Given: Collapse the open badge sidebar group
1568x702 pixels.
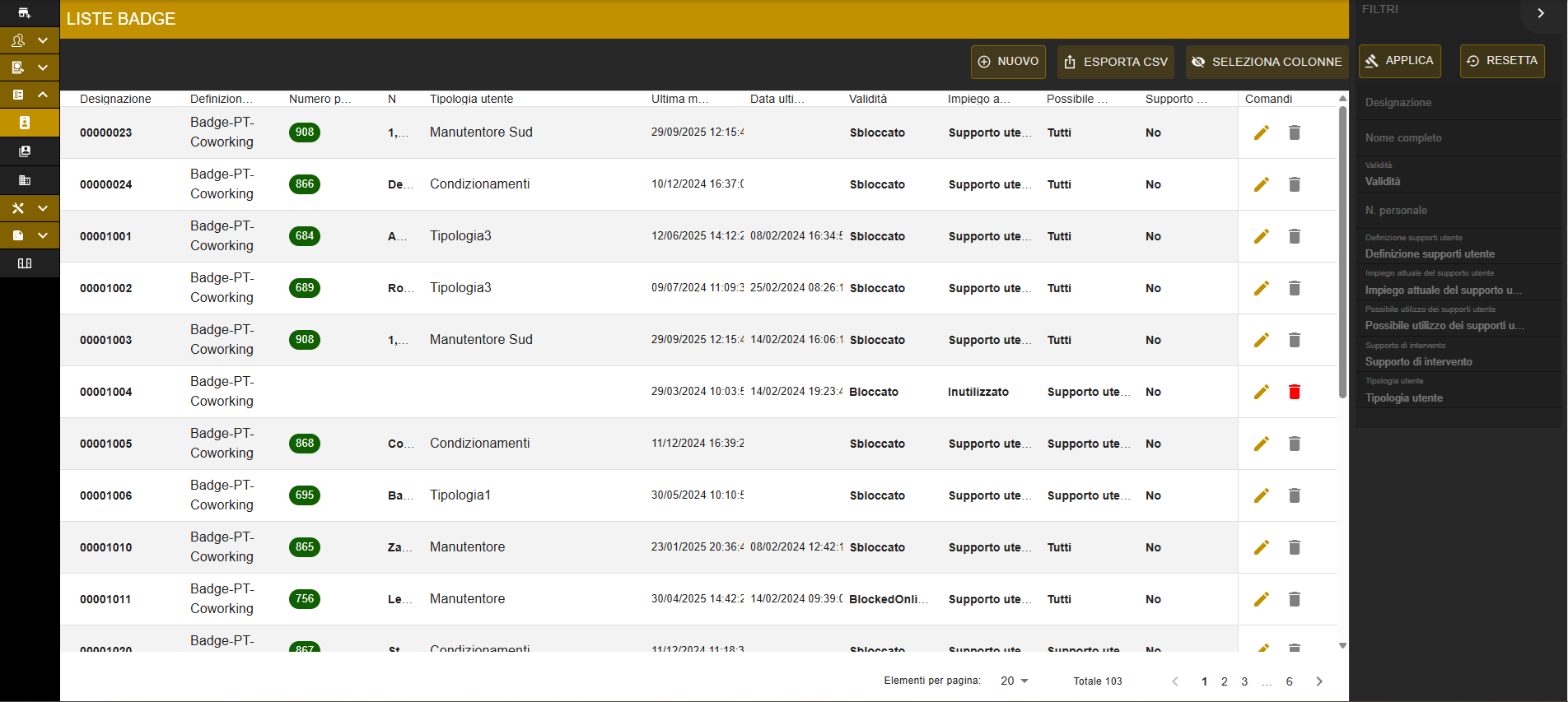Looking at the screenshot, I should coord(30,95).
